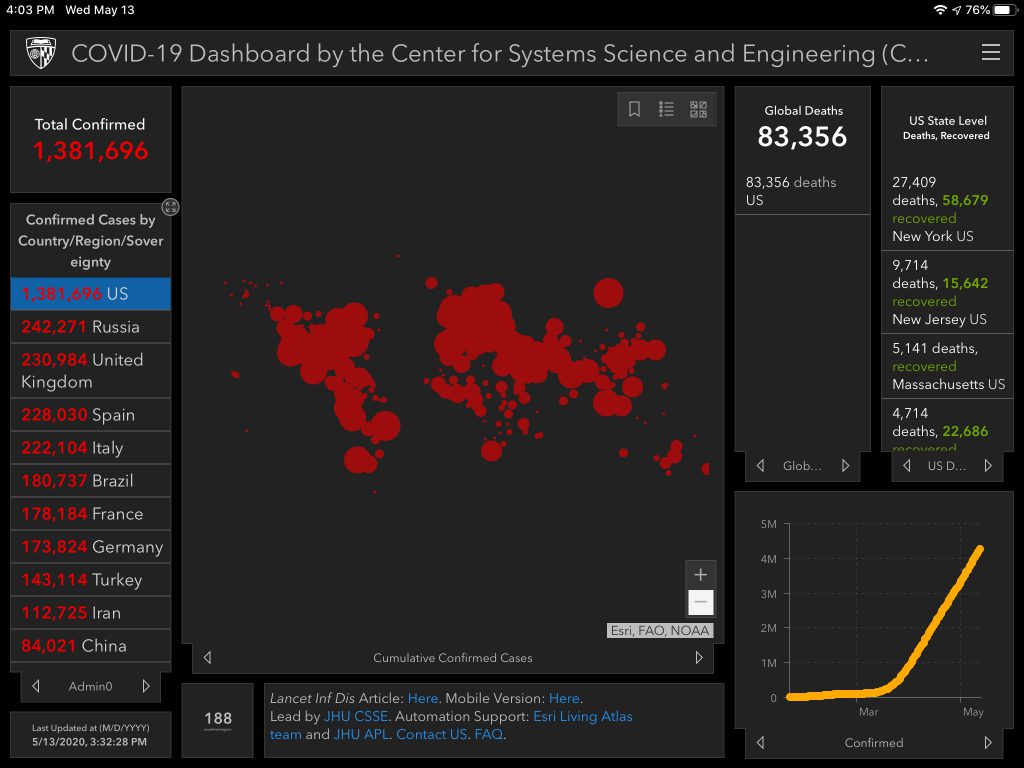
Task: Go to next tab after Admin0
Action: click(146, 686)
